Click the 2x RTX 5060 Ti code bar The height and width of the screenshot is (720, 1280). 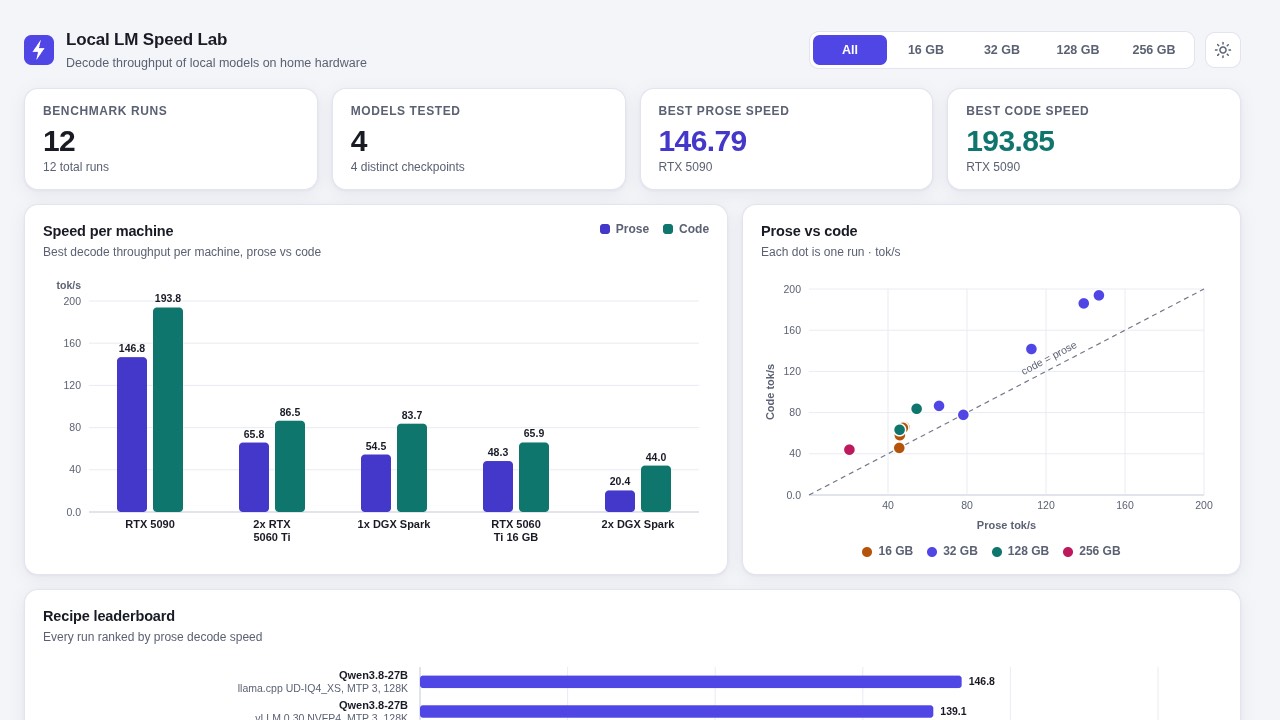coord(290,466)
